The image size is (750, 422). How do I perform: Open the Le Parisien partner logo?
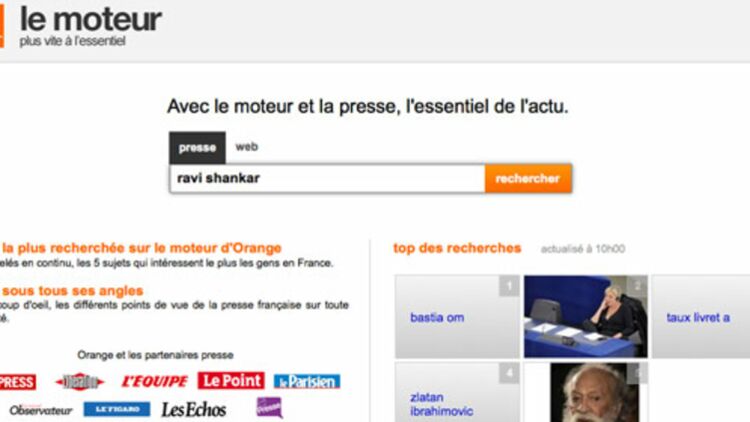coord(307,381)
